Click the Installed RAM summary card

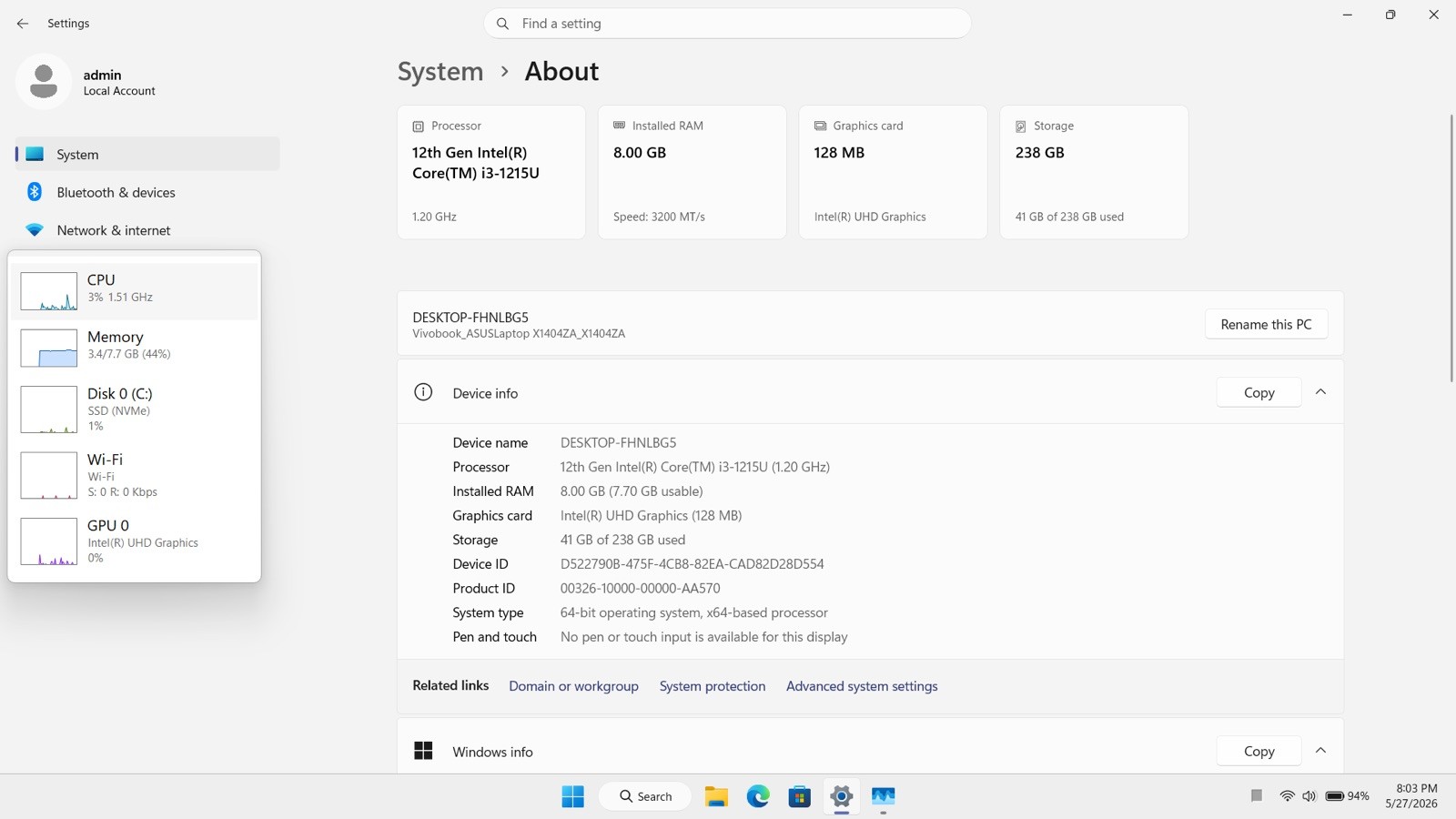pyautogui.click(x=692, y=172)
